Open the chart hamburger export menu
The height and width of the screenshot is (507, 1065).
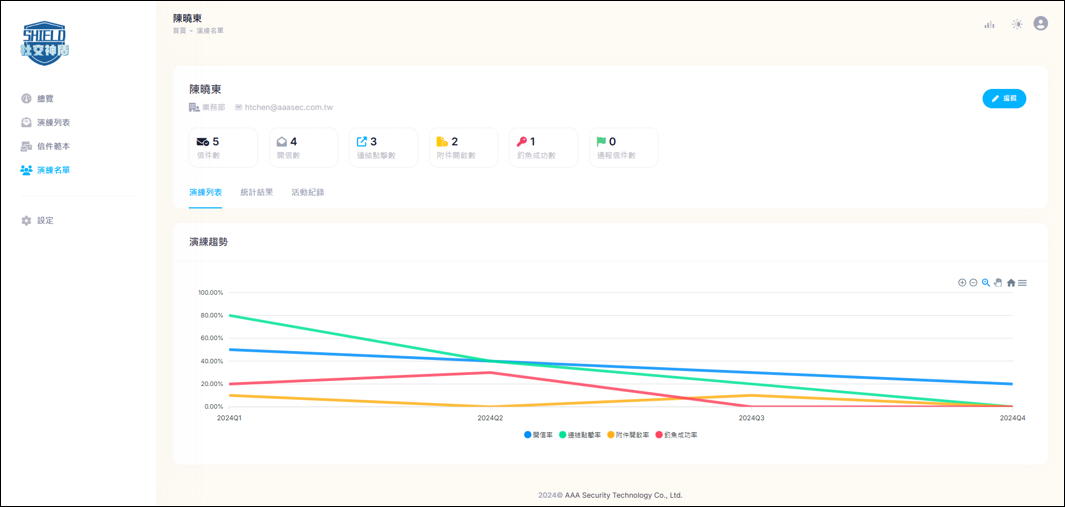tap(1022, 283)
